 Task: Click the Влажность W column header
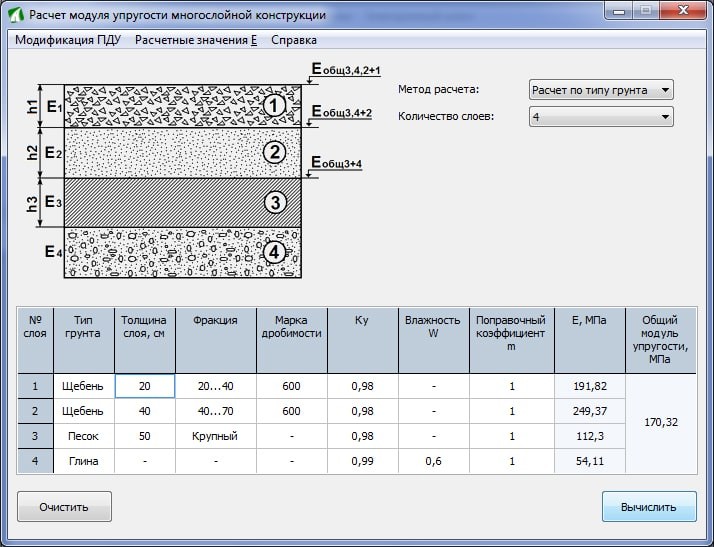434,340
